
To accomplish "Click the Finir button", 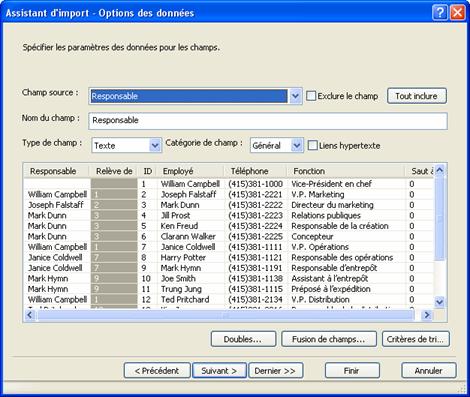I will (352, 371).
